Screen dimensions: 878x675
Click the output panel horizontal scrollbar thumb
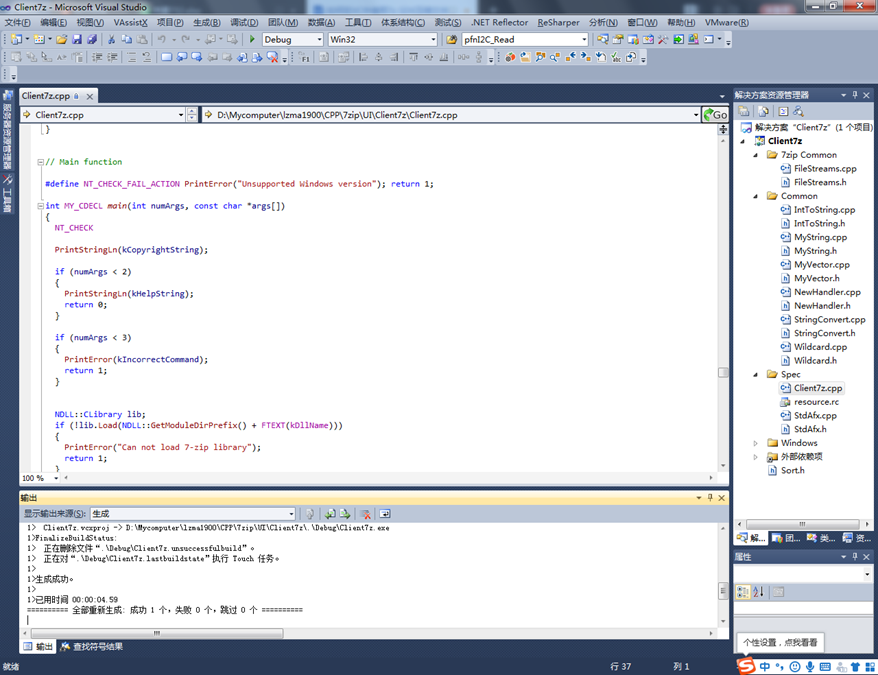[x=157, y=633]
